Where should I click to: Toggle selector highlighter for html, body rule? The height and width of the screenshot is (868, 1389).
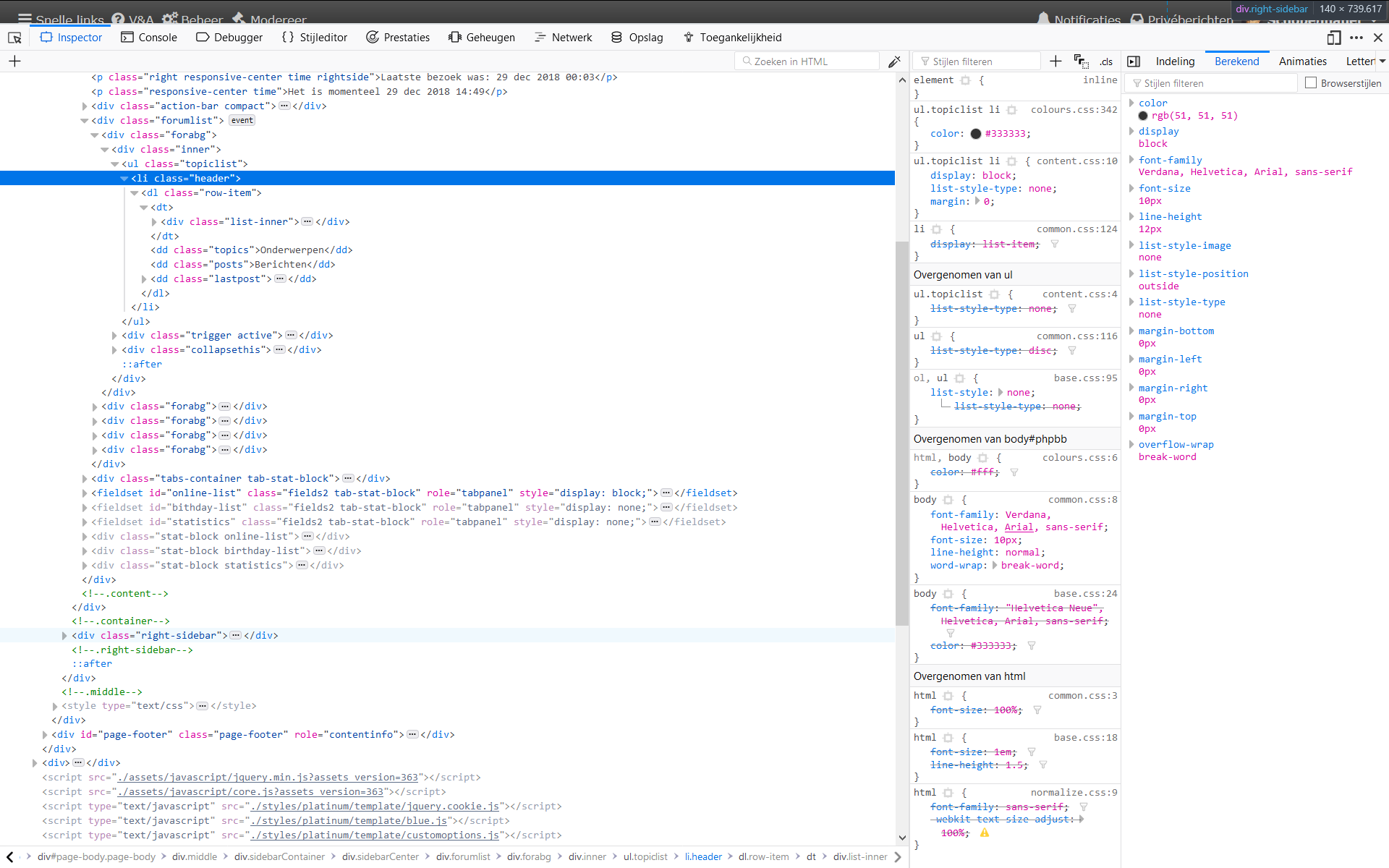pyautogui.click(x=983, y=458)
